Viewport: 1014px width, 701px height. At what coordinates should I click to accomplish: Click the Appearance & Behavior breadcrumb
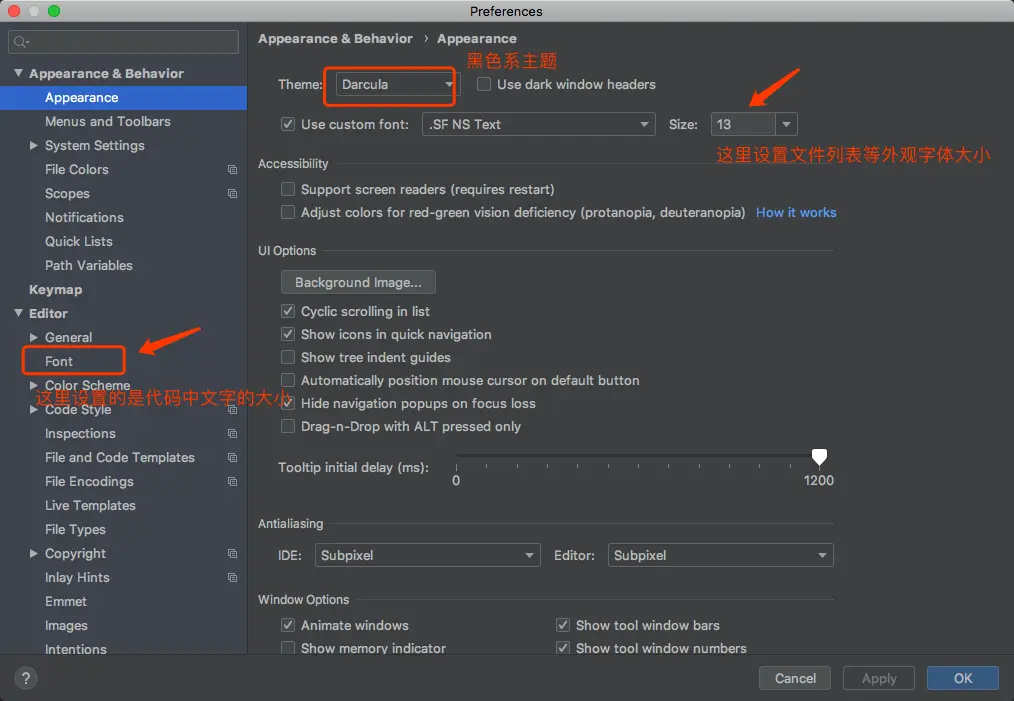[335, 39]
